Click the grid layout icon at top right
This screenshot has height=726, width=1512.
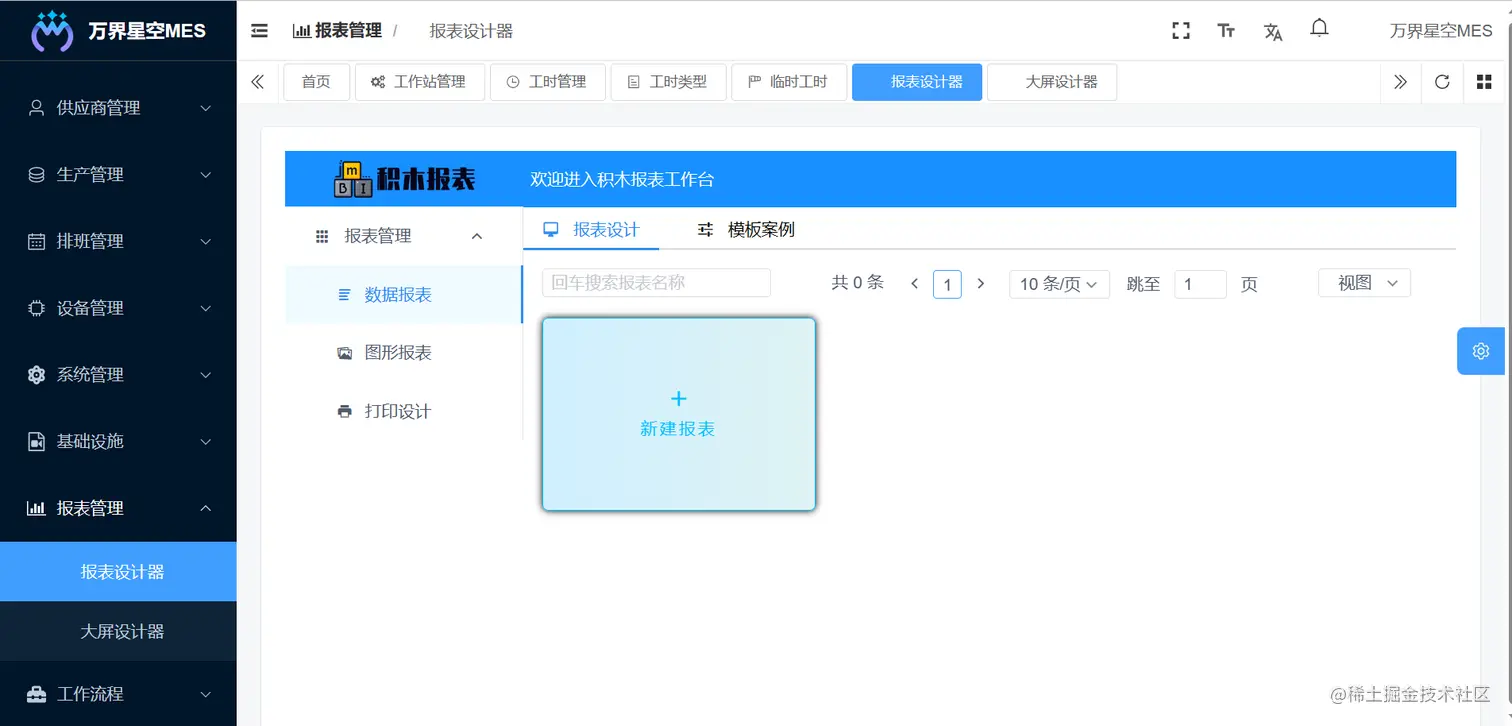coord(1484,82)
